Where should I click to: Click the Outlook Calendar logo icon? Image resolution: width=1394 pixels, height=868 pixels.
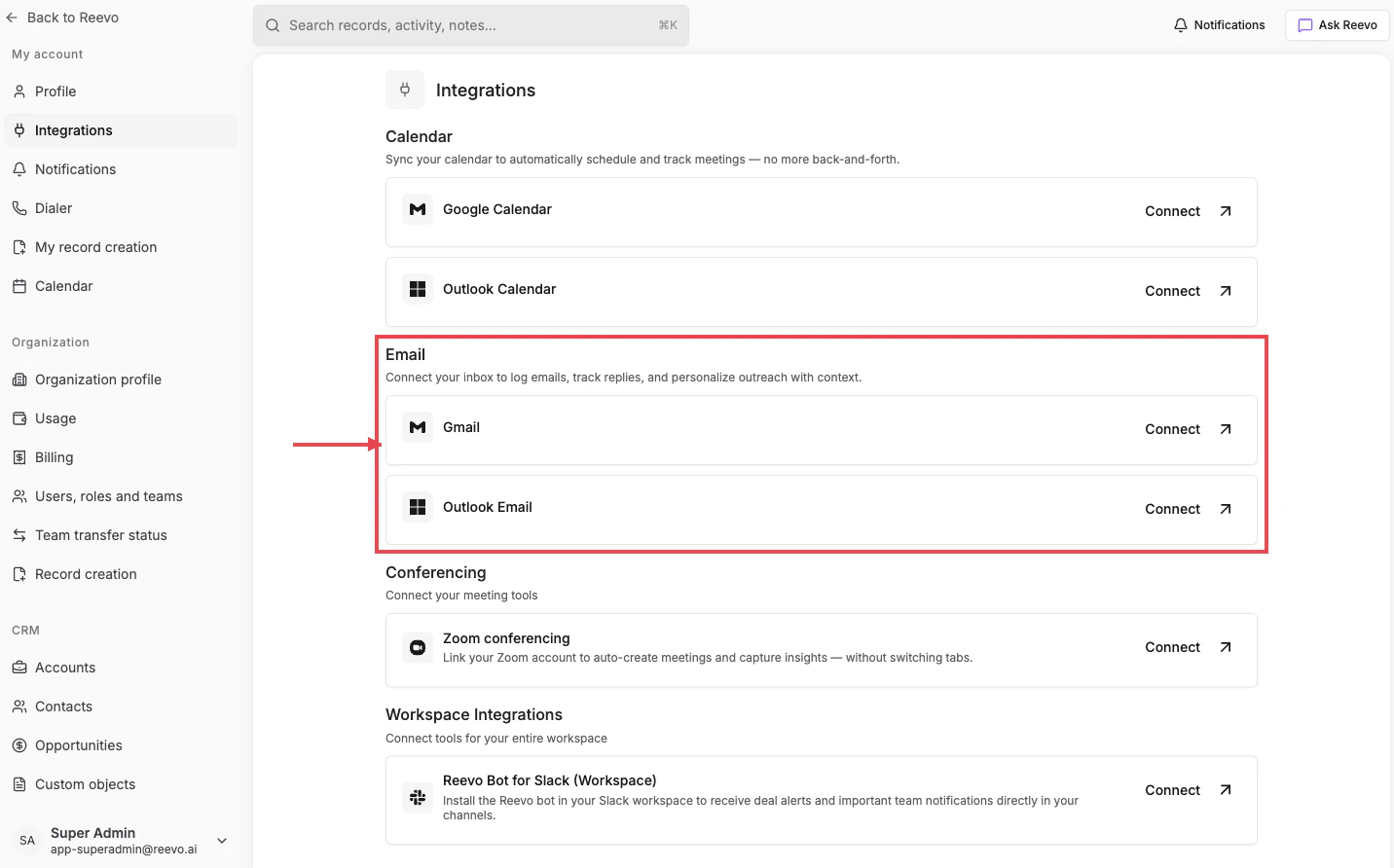coord(418,289)
